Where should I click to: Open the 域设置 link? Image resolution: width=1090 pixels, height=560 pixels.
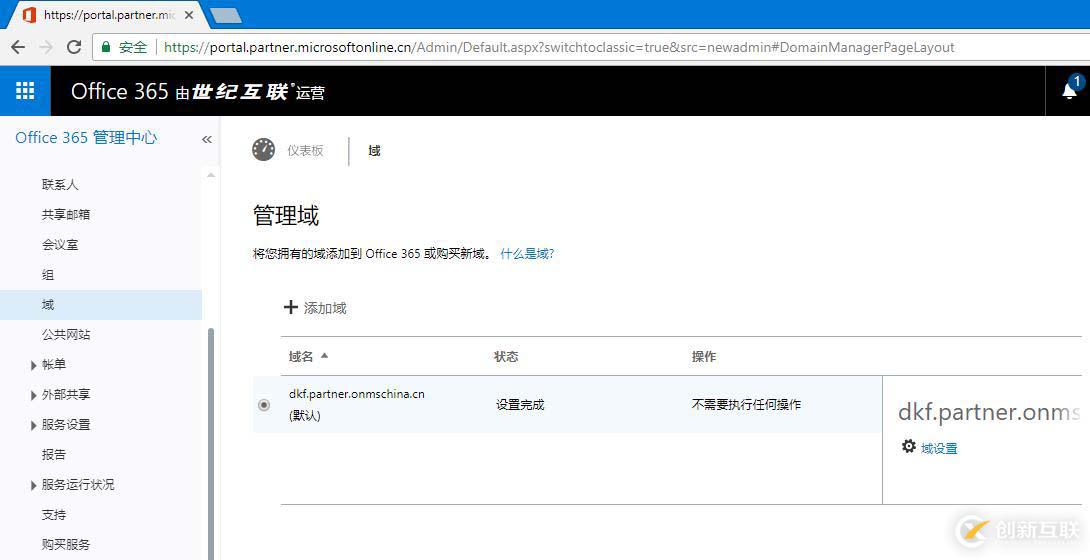pyautogui.click(x=939, y=448)
